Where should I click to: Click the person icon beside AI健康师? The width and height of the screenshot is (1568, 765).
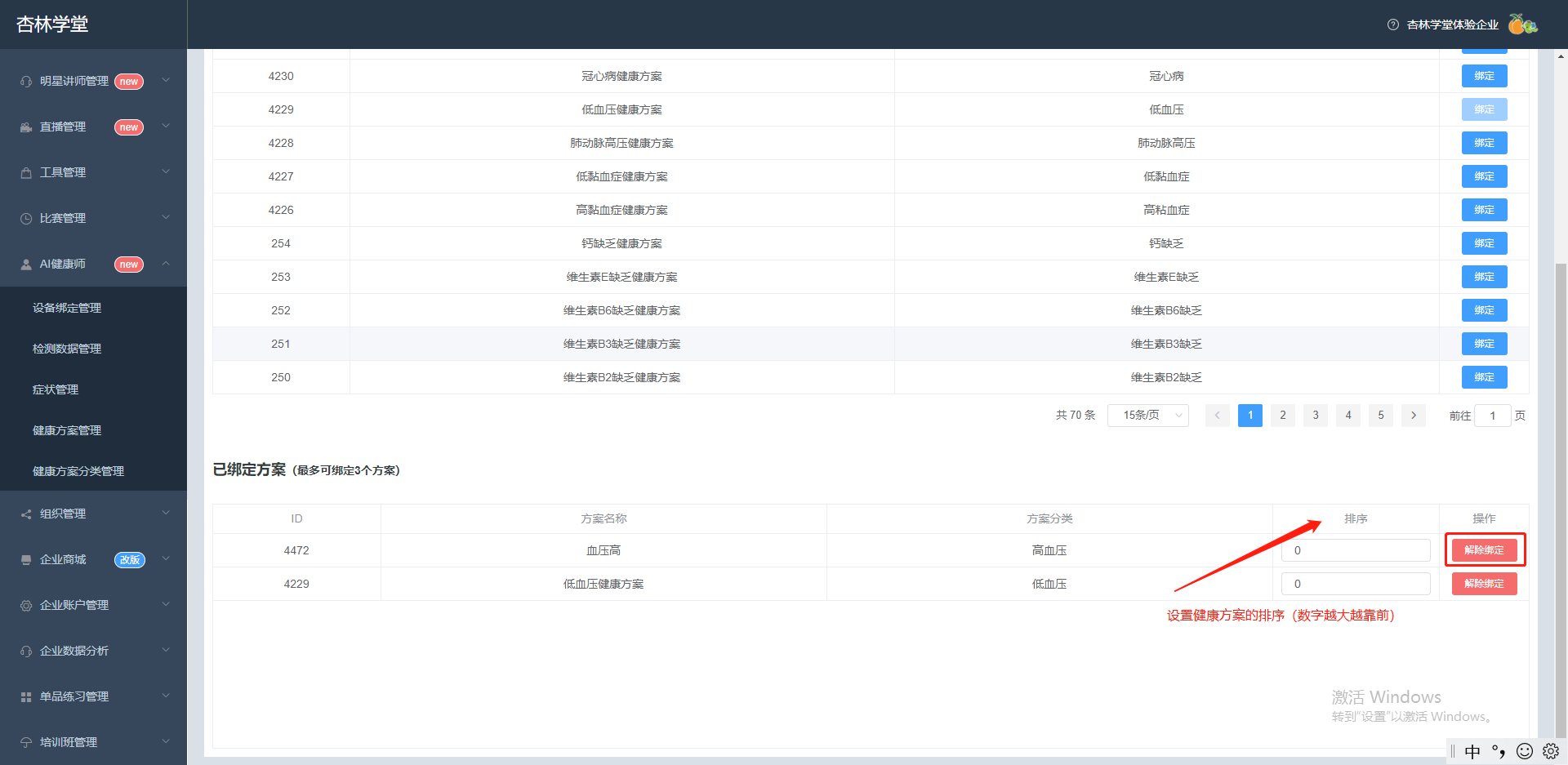(26, 265)
